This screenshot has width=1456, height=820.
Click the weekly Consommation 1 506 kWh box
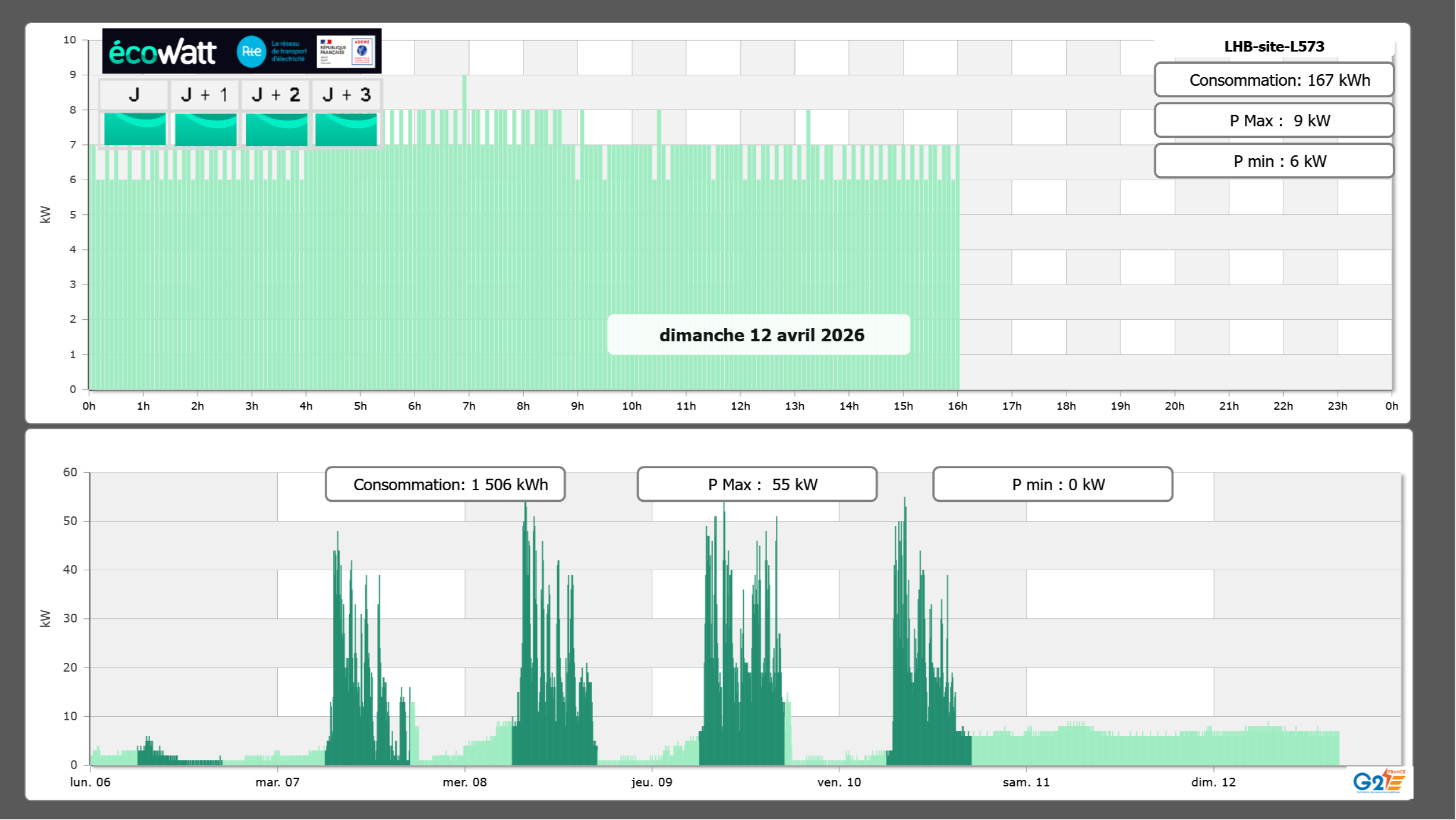[445, 484]
